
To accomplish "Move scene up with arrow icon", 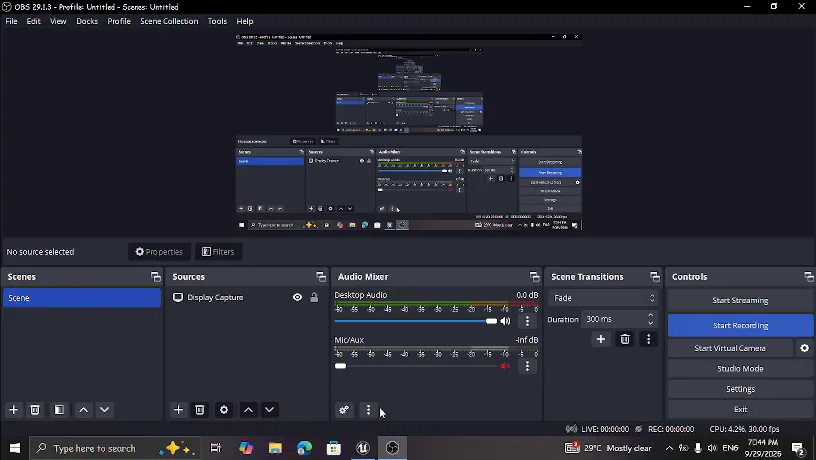I will pyautogui.click(x=83, y=410).
